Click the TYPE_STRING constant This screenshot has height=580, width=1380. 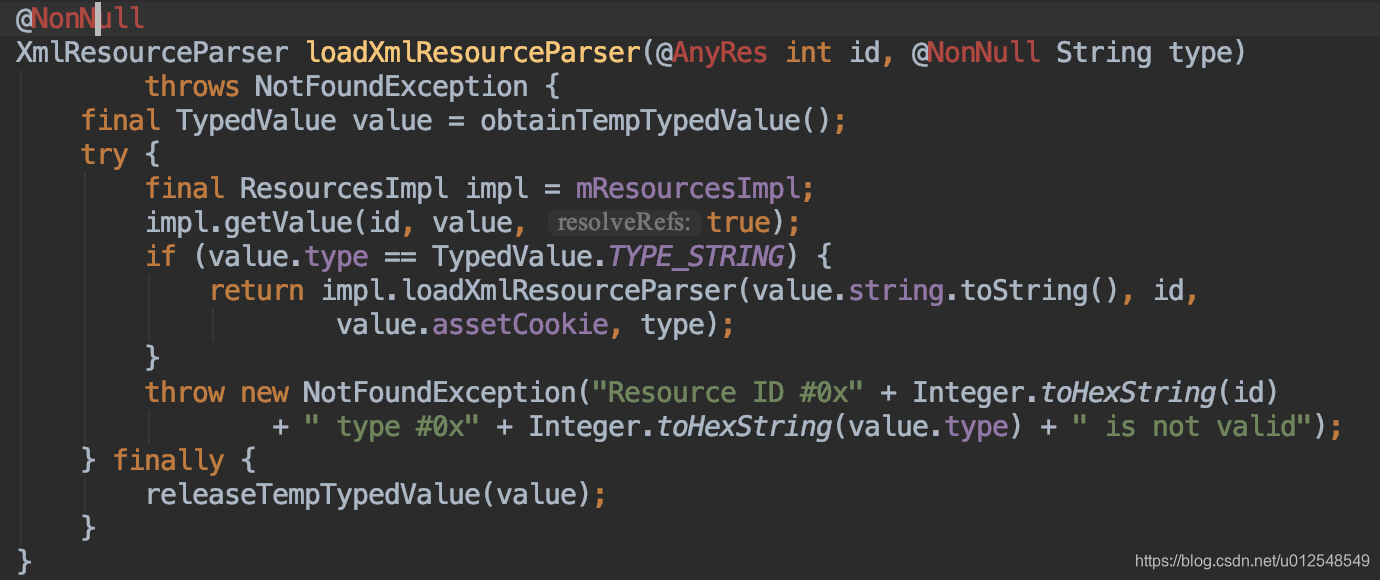click(x=696, y=256)
